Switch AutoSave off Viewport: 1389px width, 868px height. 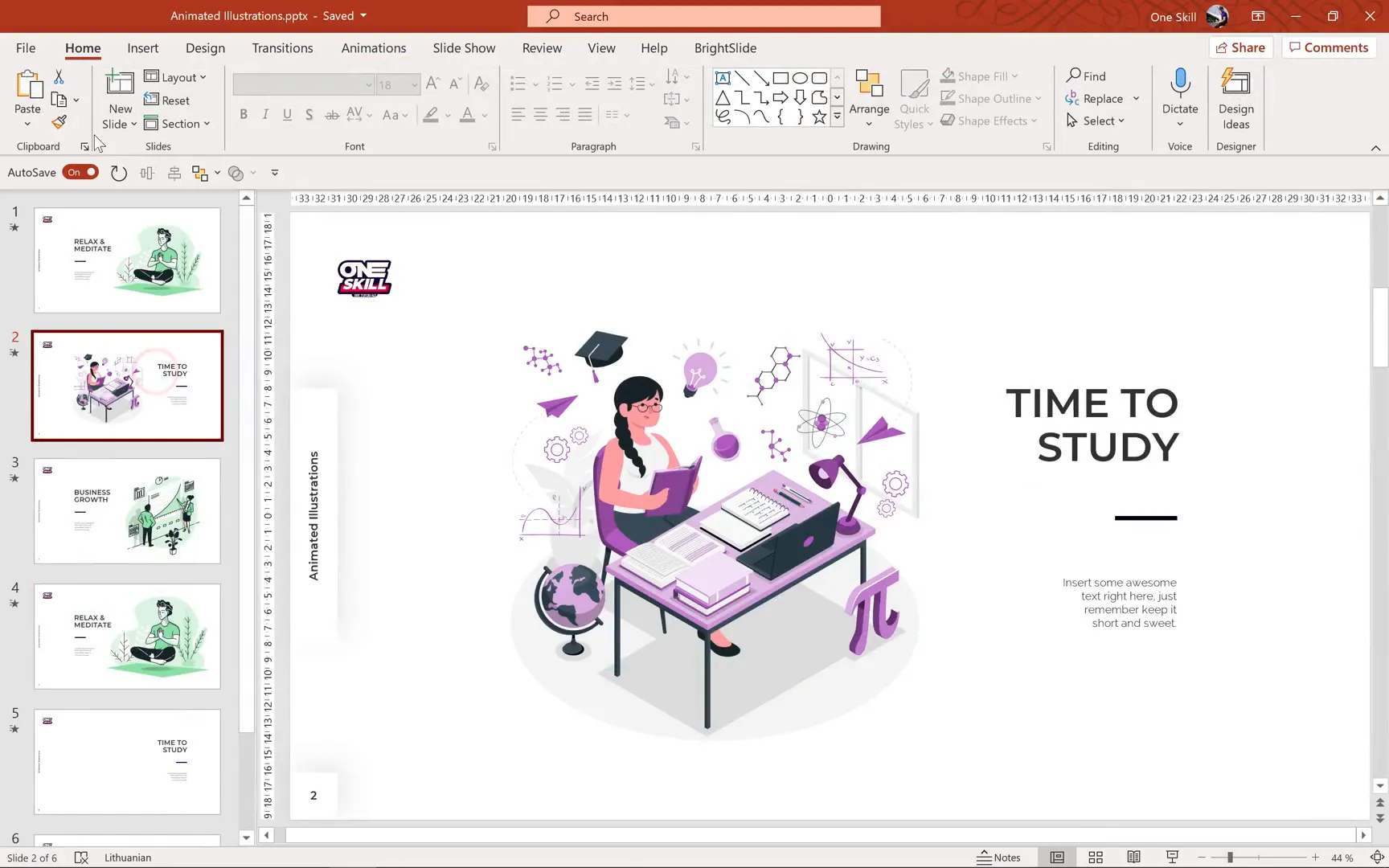[x=80, y=172]
